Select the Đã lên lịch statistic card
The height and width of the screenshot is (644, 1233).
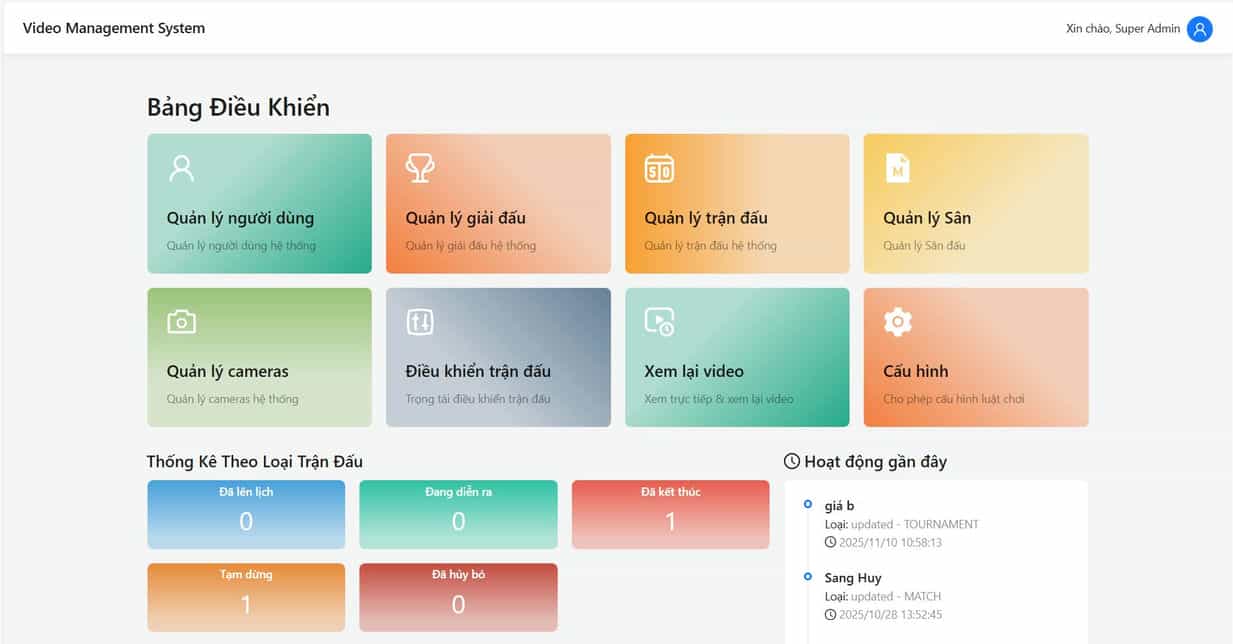246,514
